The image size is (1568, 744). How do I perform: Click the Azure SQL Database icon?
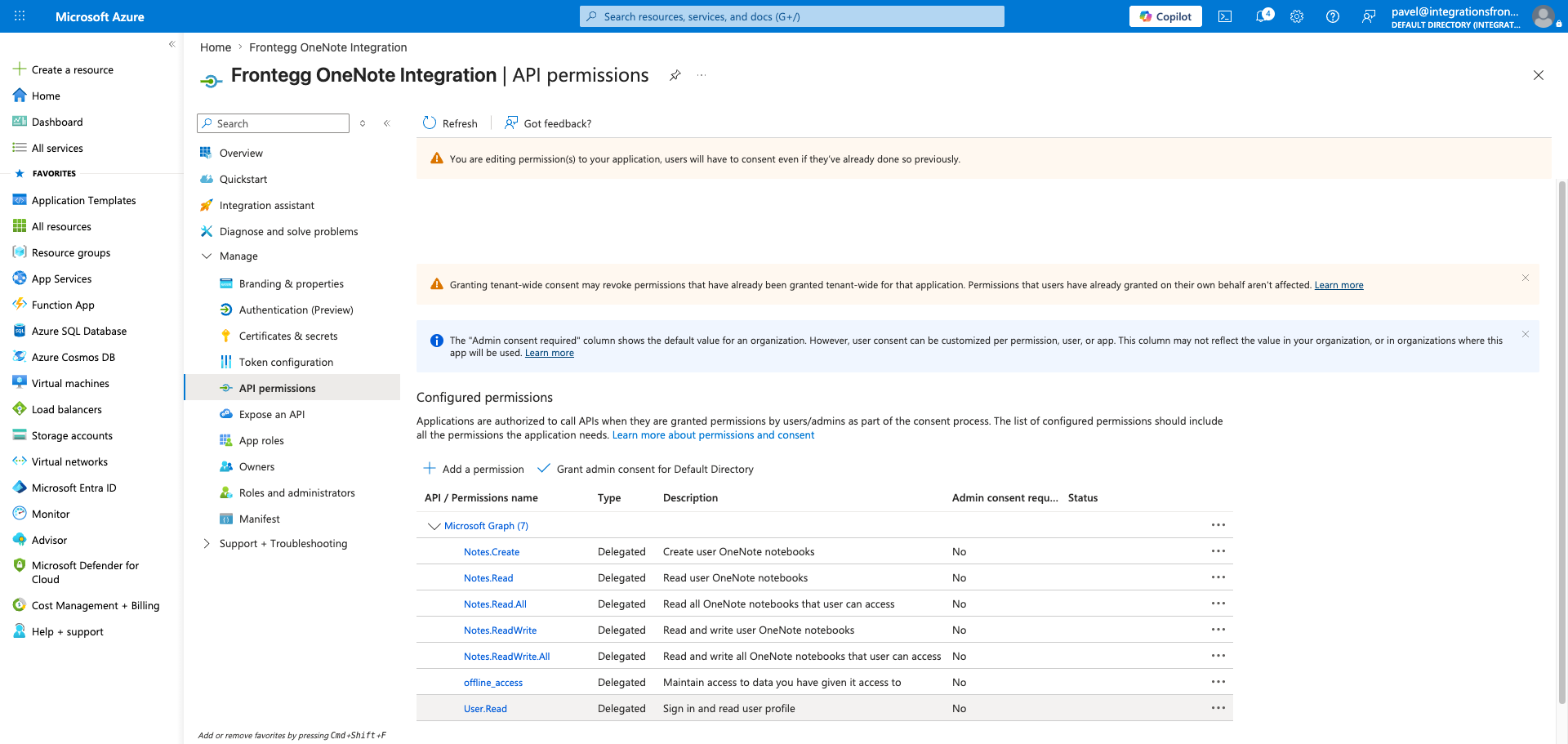point(20,331)
